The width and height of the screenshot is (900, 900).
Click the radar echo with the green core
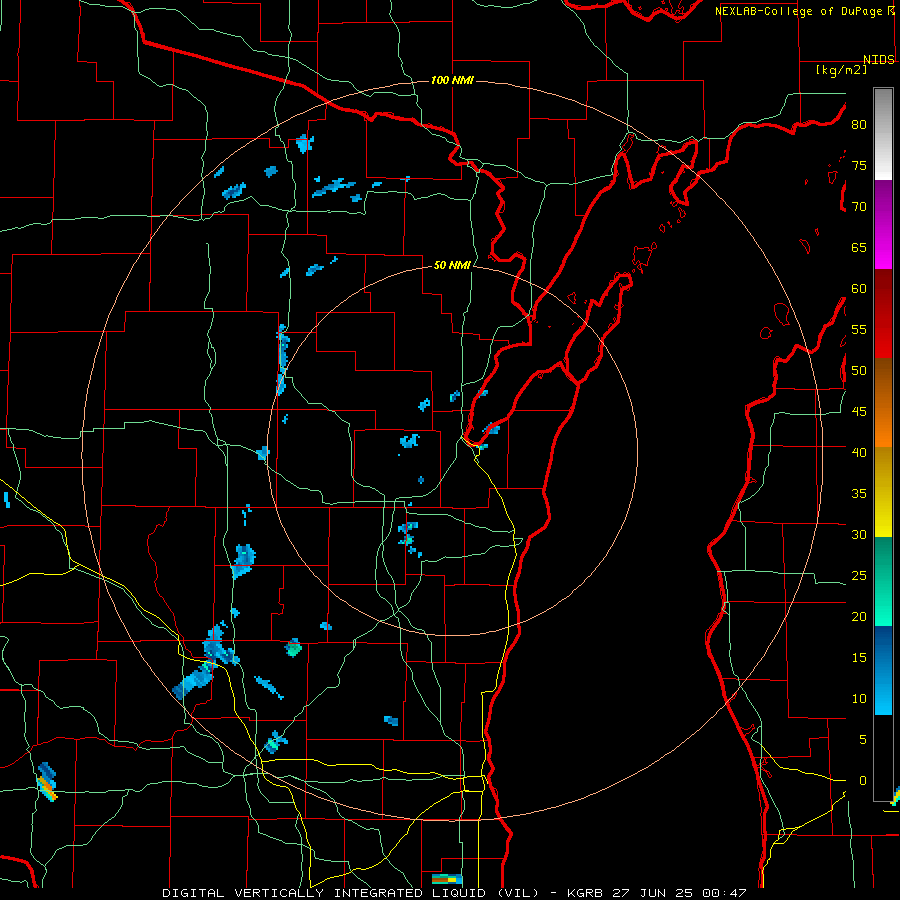(293, 648)
